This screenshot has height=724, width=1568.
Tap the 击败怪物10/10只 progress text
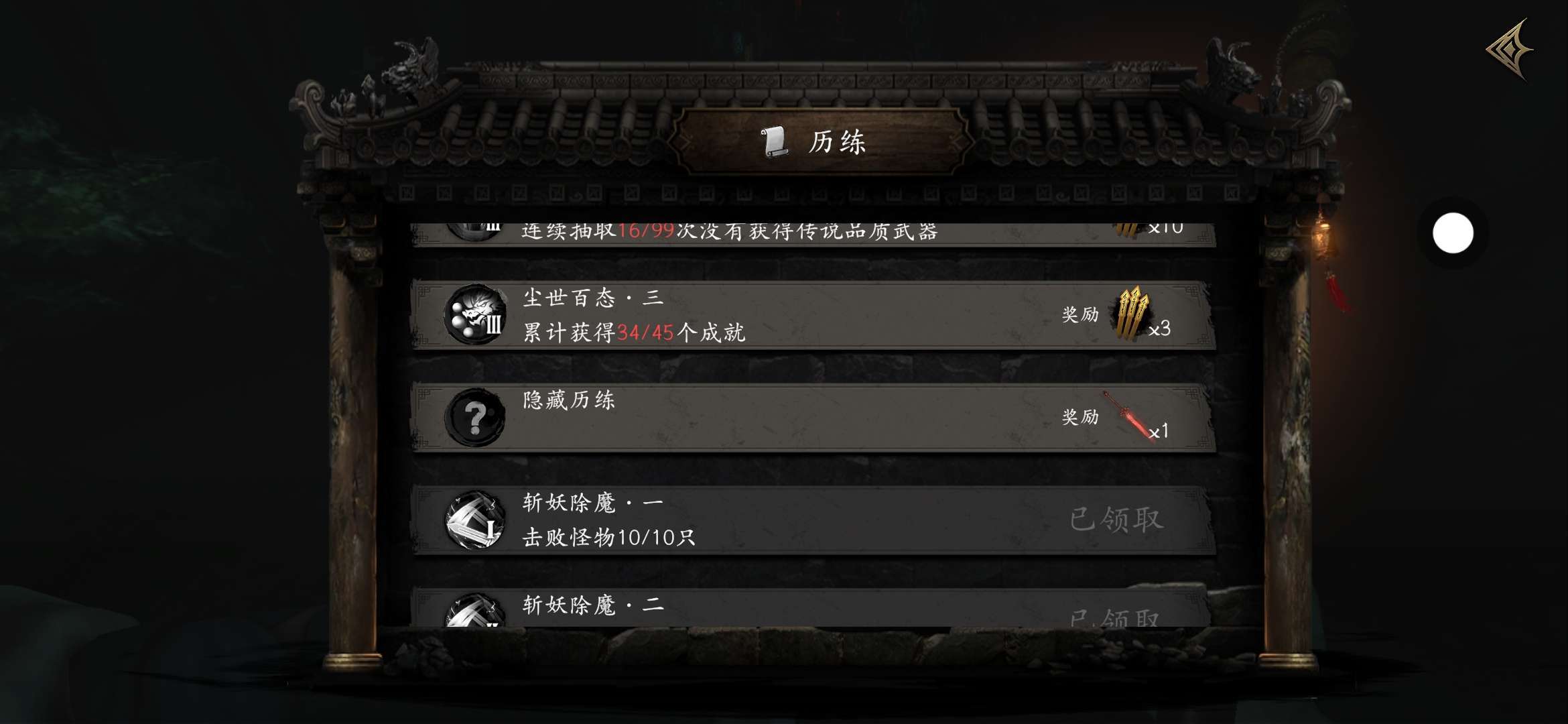click(x=608, y=538)
